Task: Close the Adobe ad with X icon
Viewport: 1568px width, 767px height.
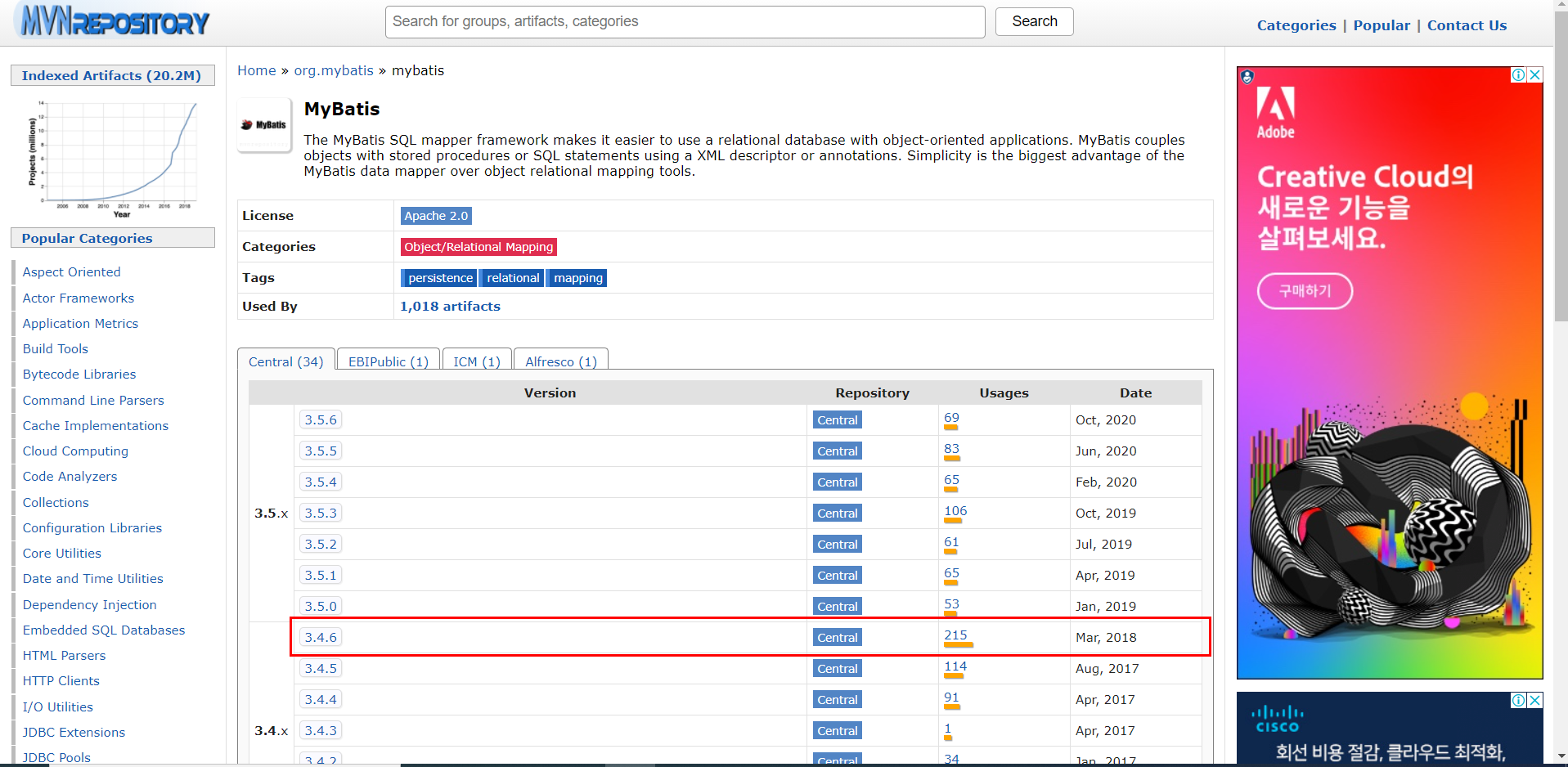Action: 1535,74
